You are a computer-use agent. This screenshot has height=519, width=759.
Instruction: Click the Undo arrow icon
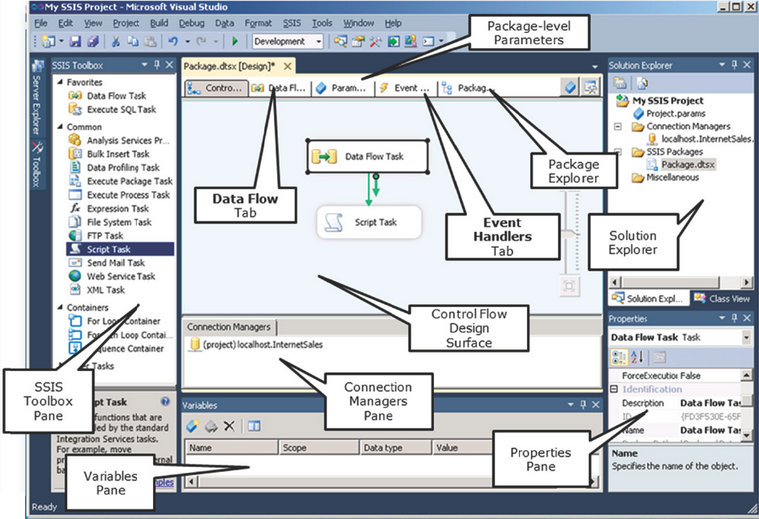coord(173,42)
